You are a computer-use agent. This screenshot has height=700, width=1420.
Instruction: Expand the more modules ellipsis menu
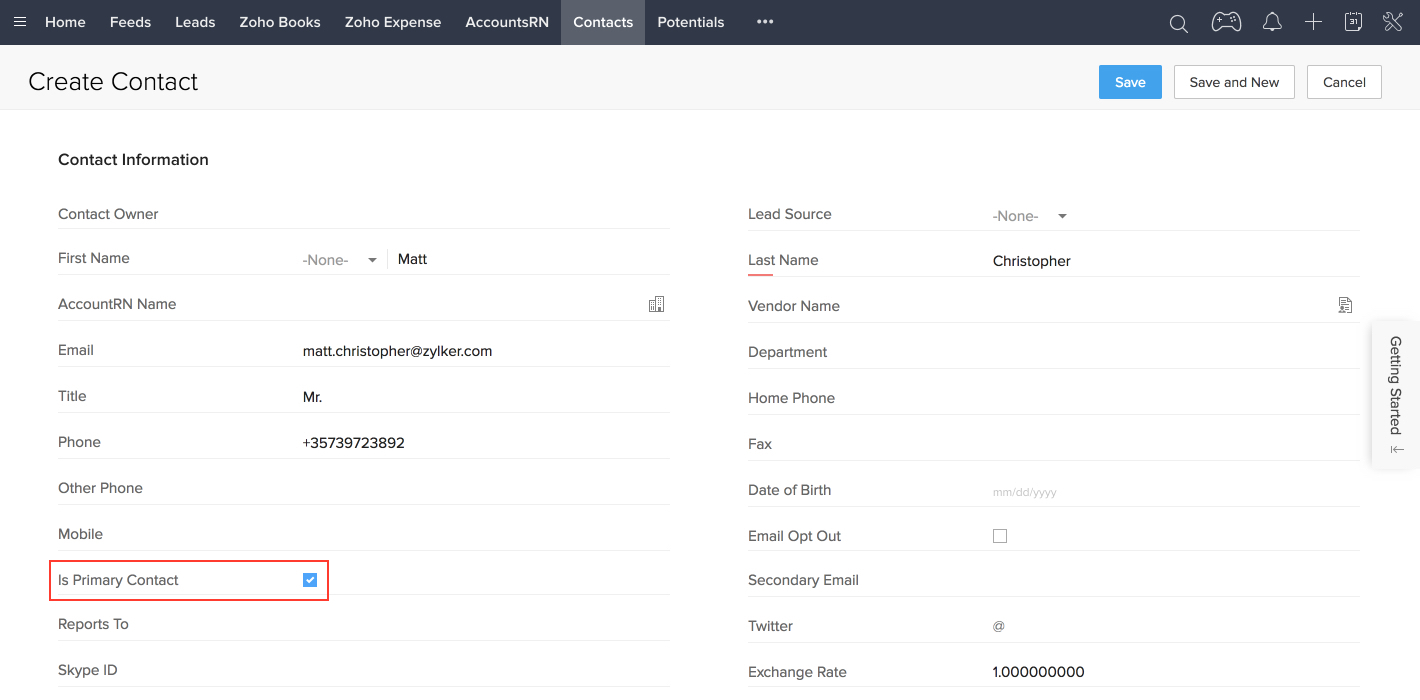765,22
